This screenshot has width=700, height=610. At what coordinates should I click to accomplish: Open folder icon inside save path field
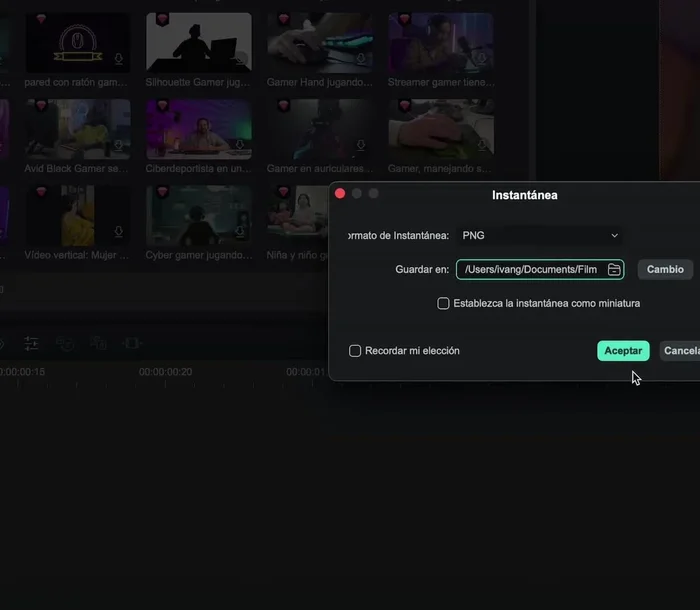pos(614,269)
